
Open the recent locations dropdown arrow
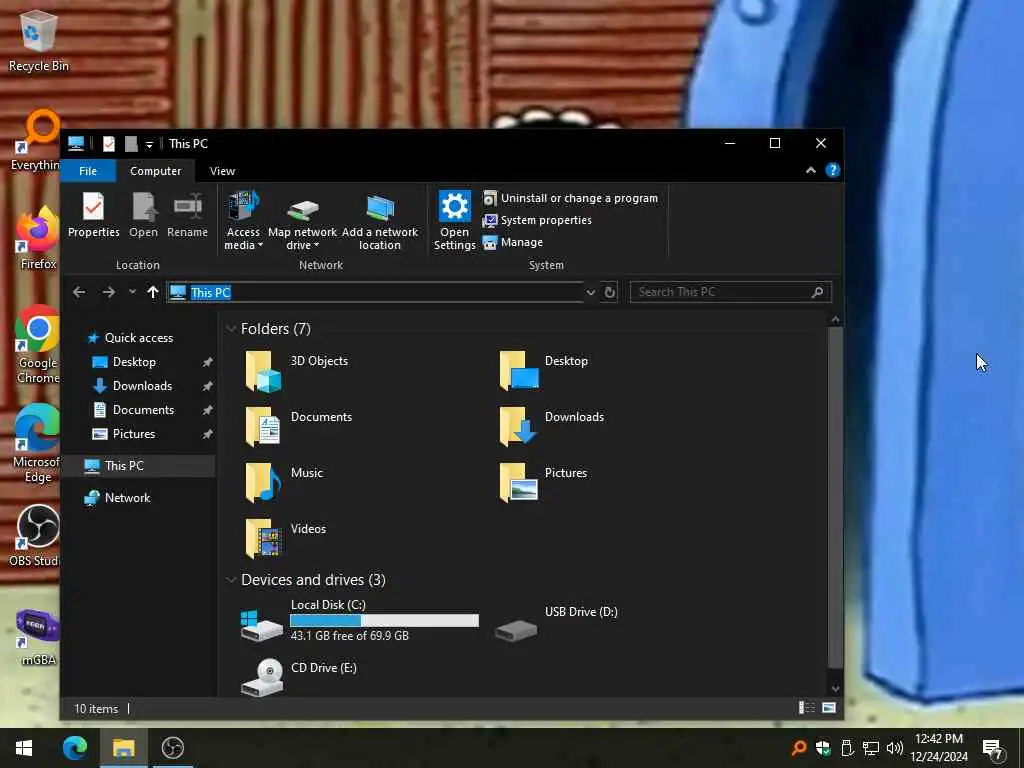(x=132, y=292)
